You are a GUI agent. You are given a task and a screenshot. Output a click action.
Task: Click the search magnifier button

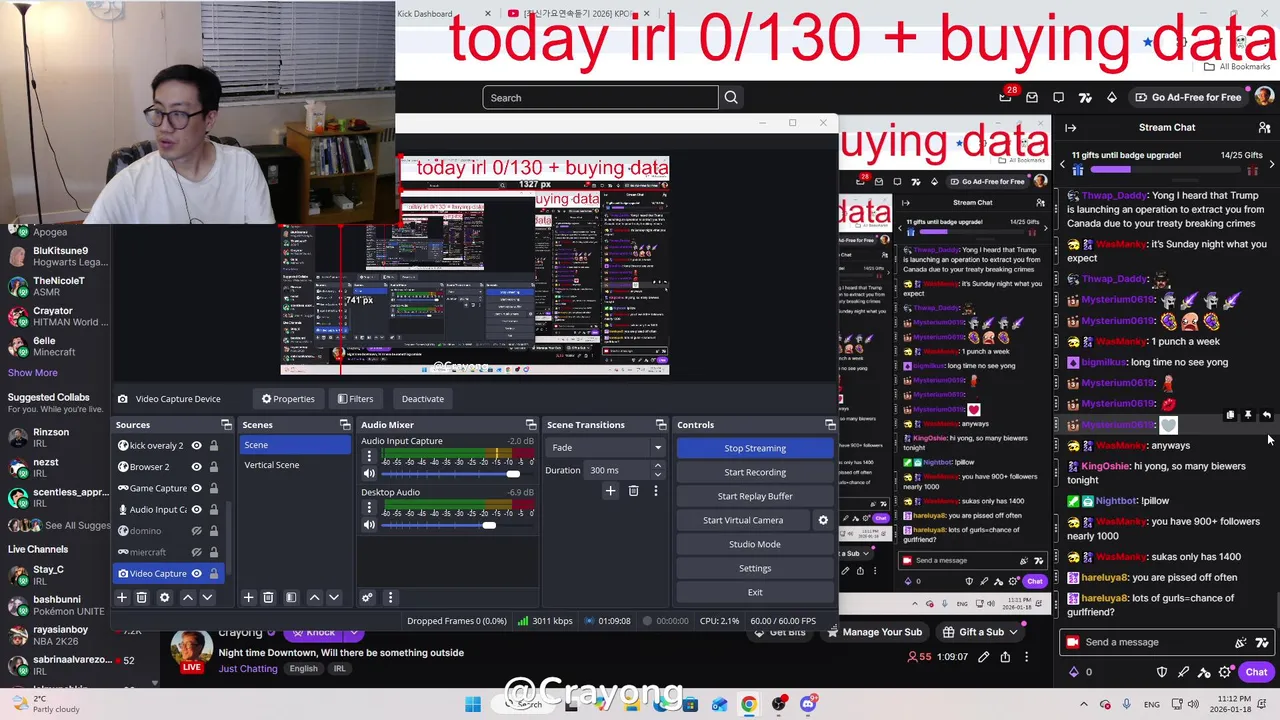click(731, 97)
